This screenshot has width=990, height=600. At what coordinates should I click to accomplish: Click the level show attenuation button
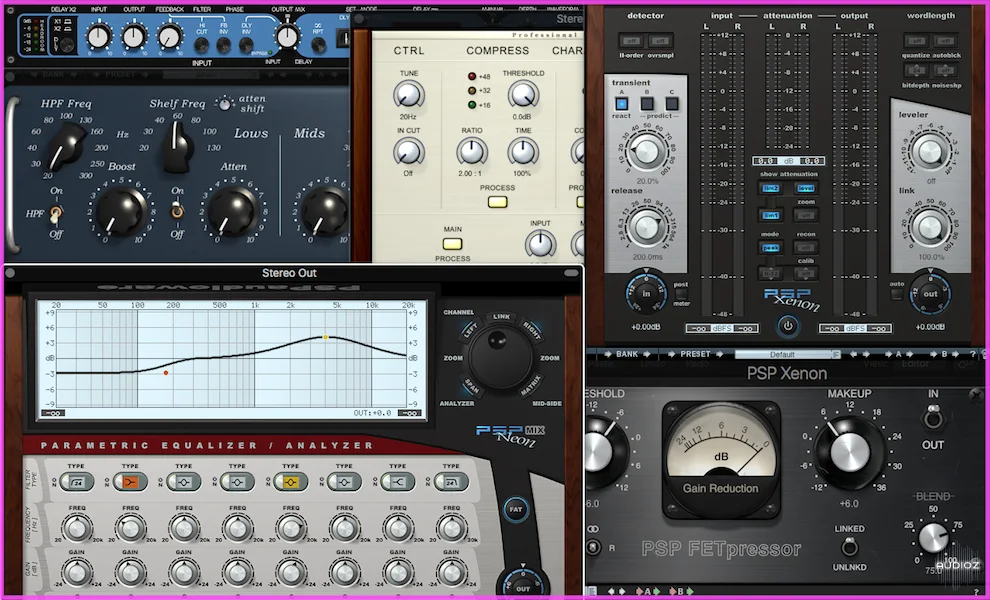[806, 188]
